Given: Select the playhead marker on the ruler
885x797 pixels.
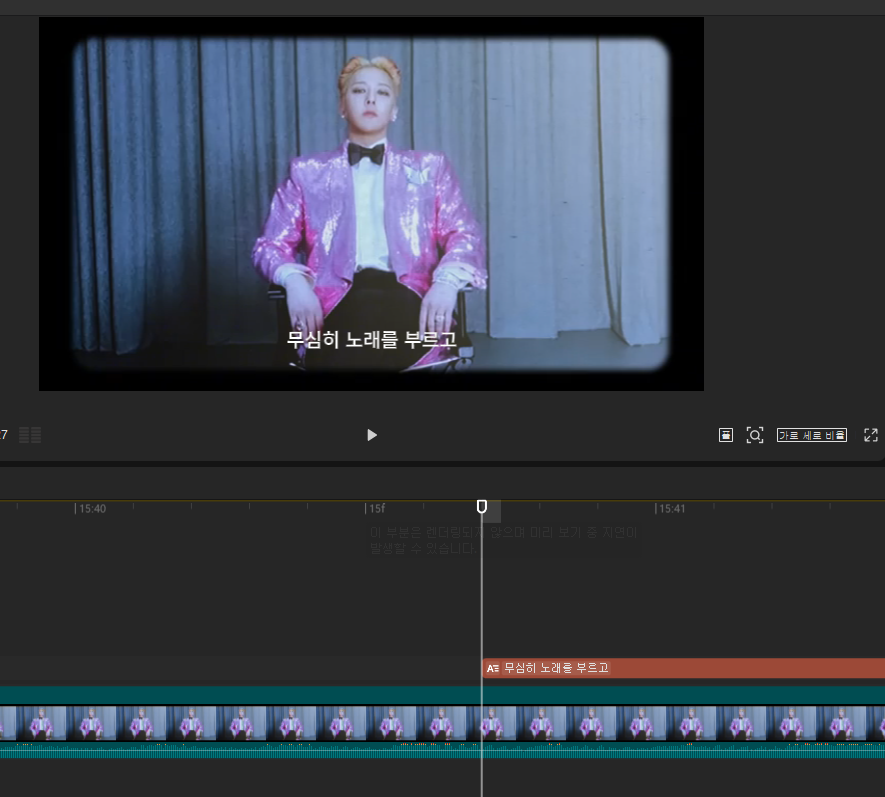Looking at the screenshot, I should pyautogui.click(x=481, y=506).
